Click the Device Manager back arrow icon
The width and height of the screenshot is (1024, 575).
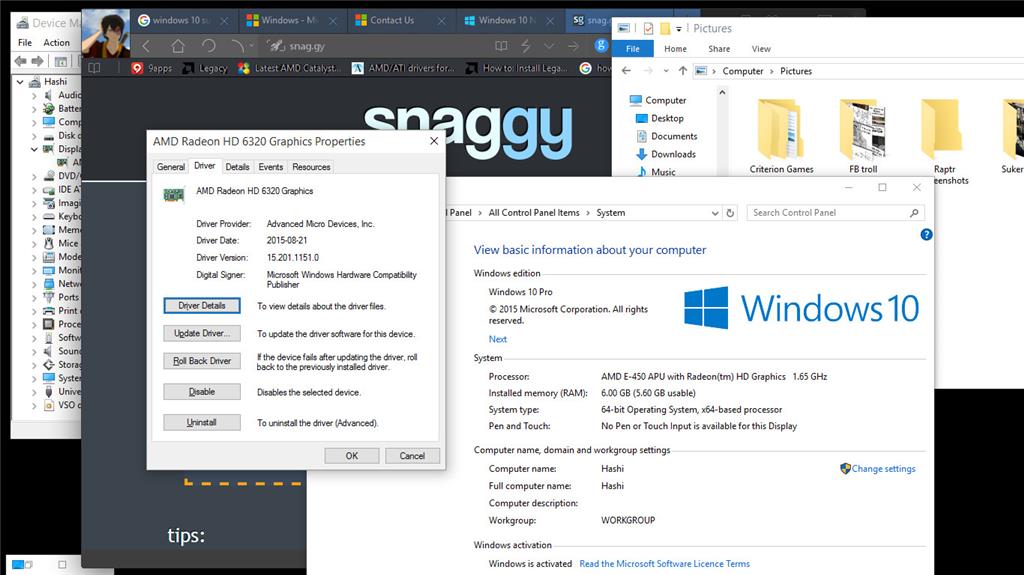coord(21,61)
